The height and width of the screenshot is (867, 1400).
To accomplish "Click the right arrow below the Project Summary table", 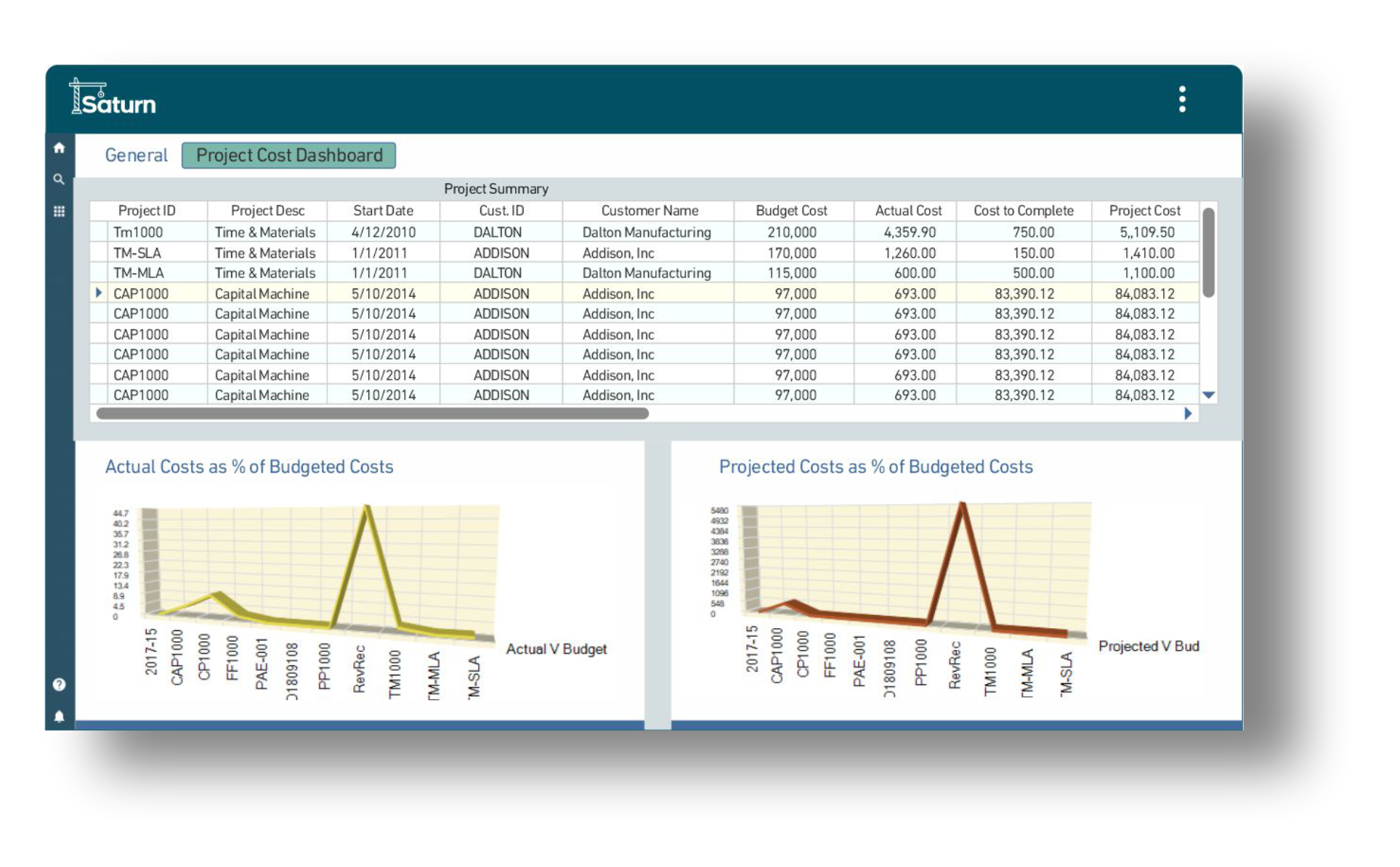I will click(x=1189, y=412).
